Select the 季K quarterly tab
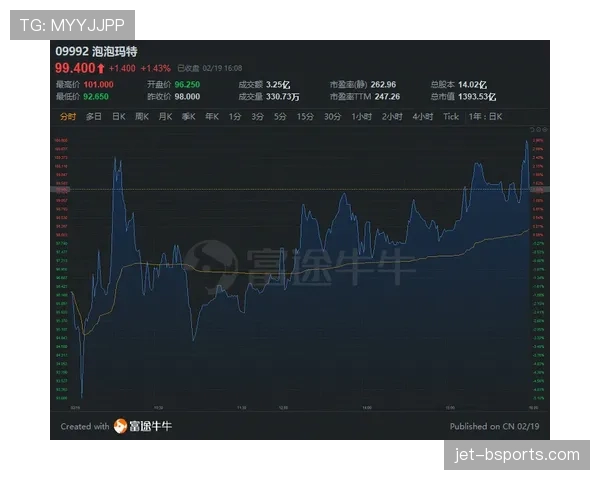Image resolution: width=600 pixels, height=480 pixels. coord(189,116)
